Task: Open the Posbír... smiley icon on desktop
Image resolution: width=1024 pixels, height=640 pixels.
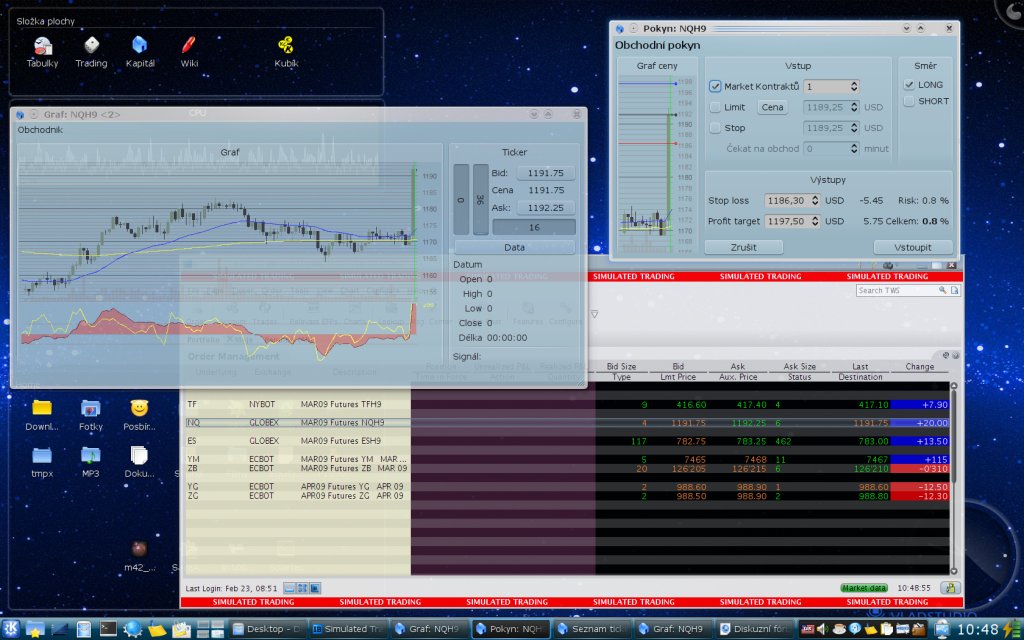Action: click(139, 415)
